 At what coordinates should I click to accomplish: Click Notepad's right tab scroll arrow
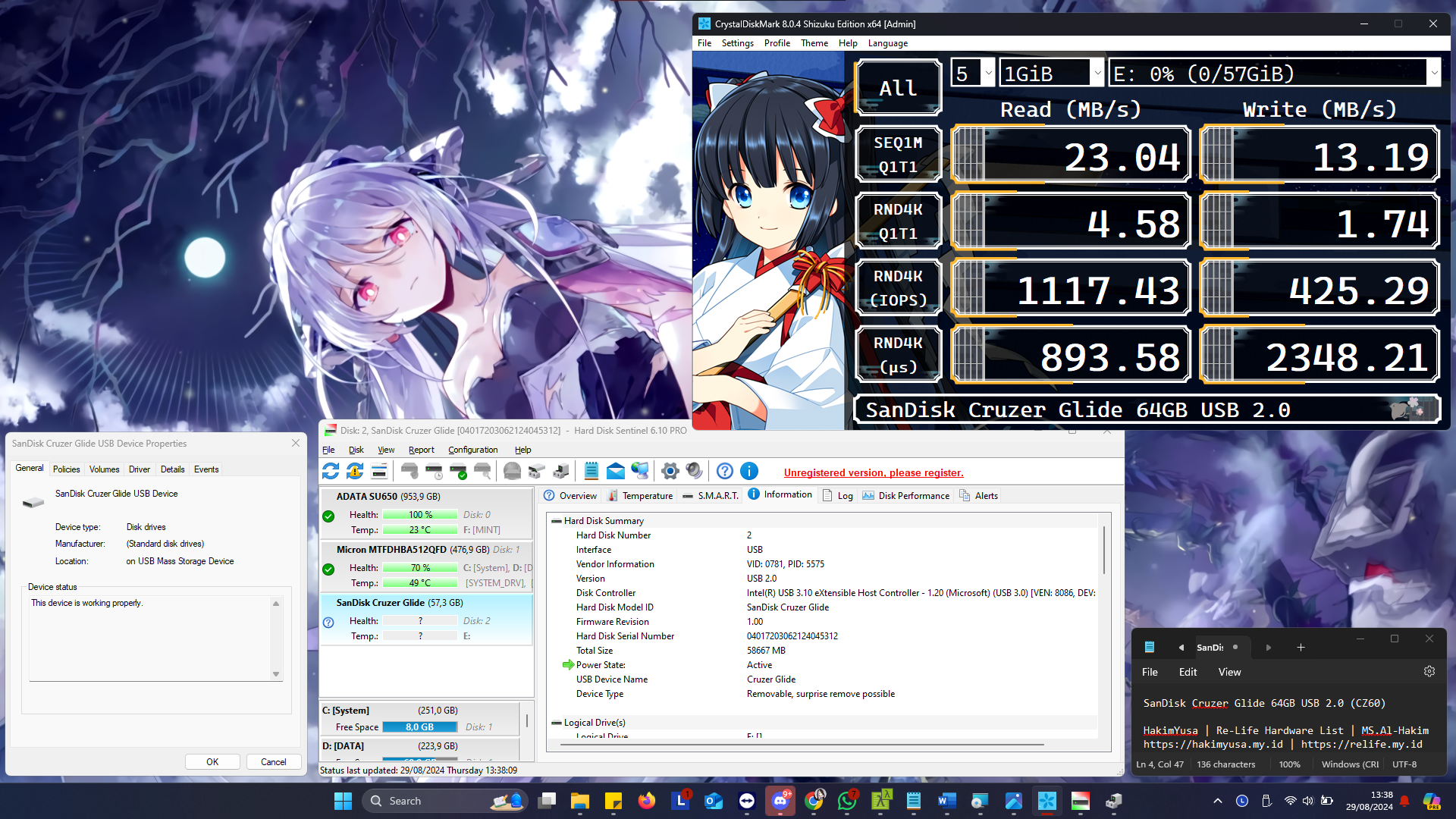[1269, 648]
